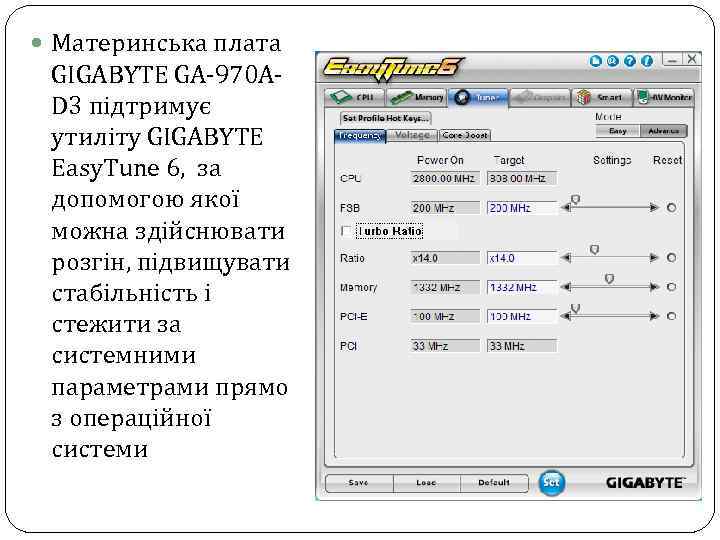Click the Save button

pyautogui.click(x=359, y=483)
